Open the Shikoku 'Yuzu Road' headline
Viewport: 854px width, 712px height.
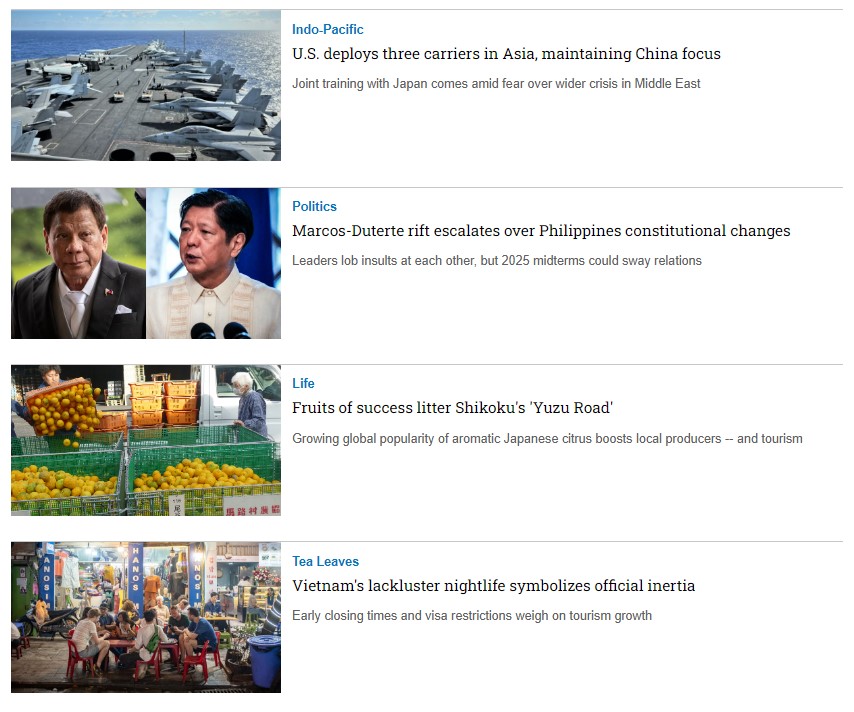(x=452, y=408)
